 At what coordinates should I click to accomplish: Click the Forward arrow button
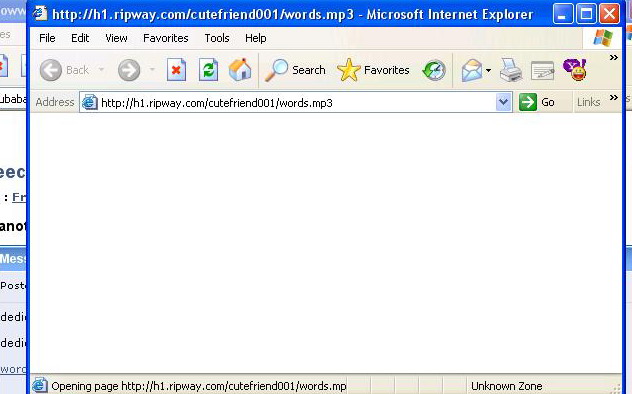coord(129,70)
